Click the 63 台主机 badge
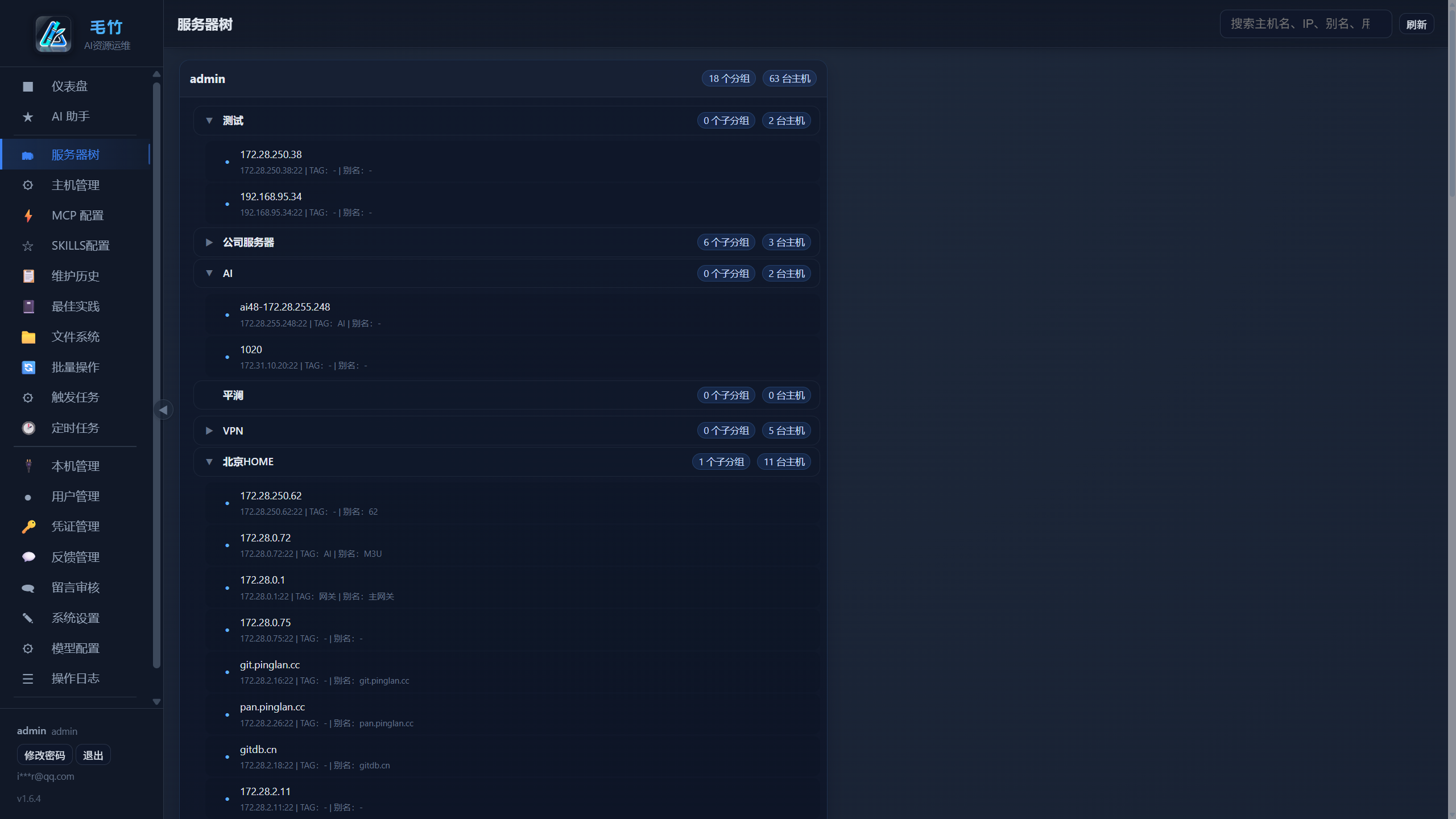Viewport: 1456px width, 819px height. 789,78
